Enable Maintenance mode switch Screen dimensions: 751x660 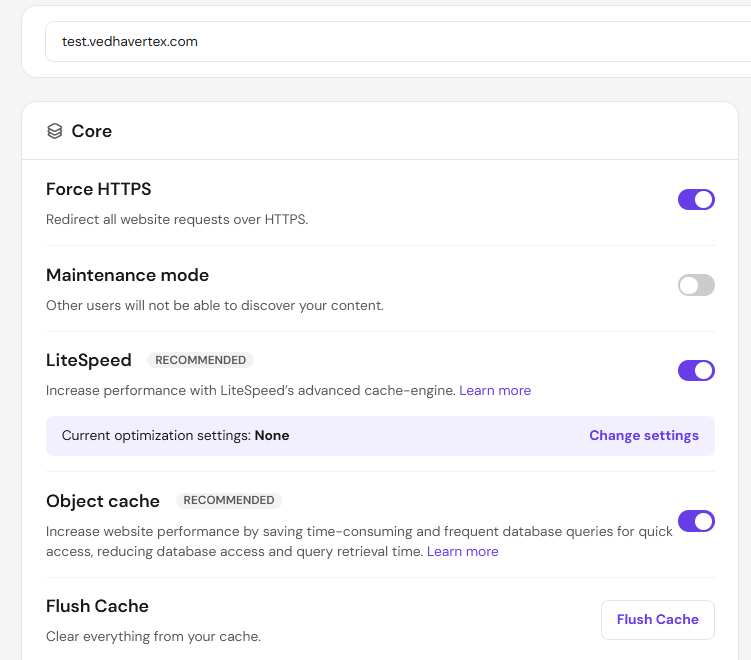(696, 285)
